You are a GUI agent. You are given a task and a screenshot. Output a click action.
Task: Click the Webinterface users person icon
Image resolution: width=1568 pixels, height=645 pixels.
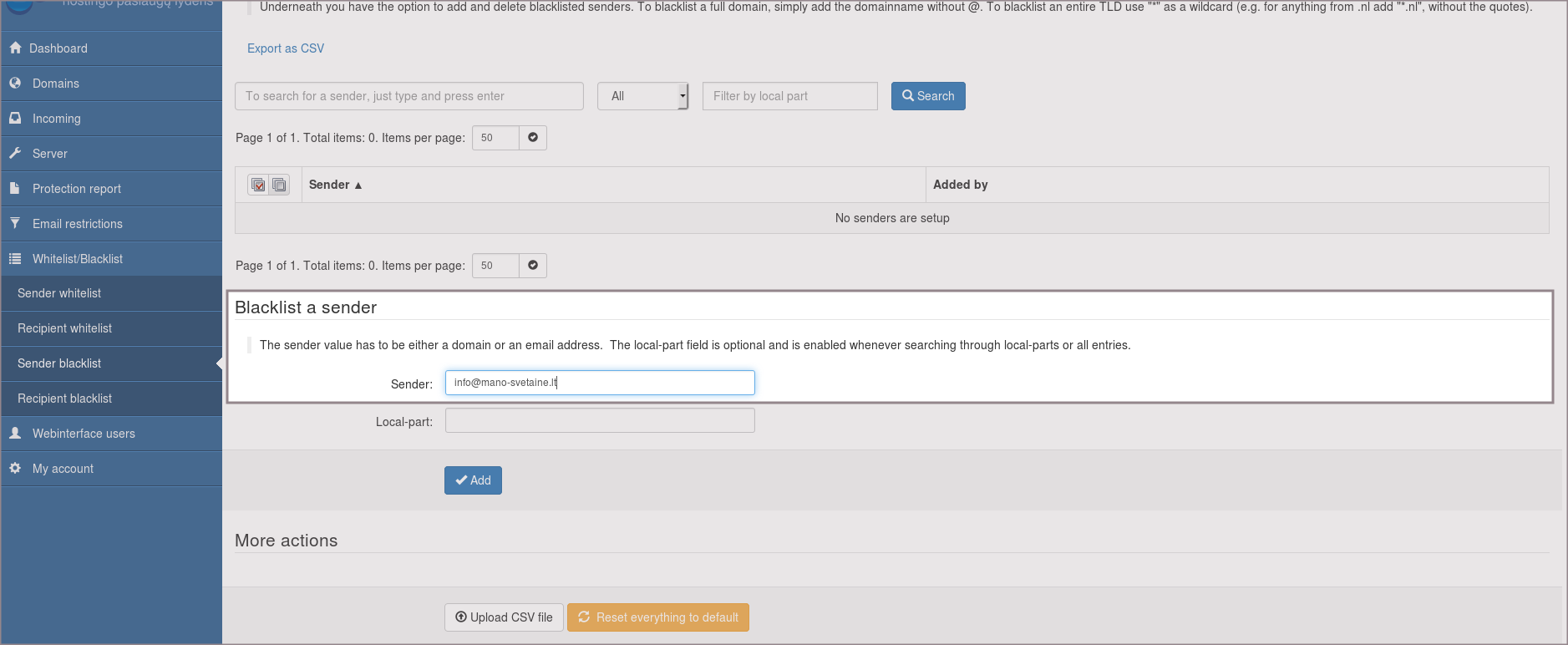pyautogui.click(x=15, y=434)
